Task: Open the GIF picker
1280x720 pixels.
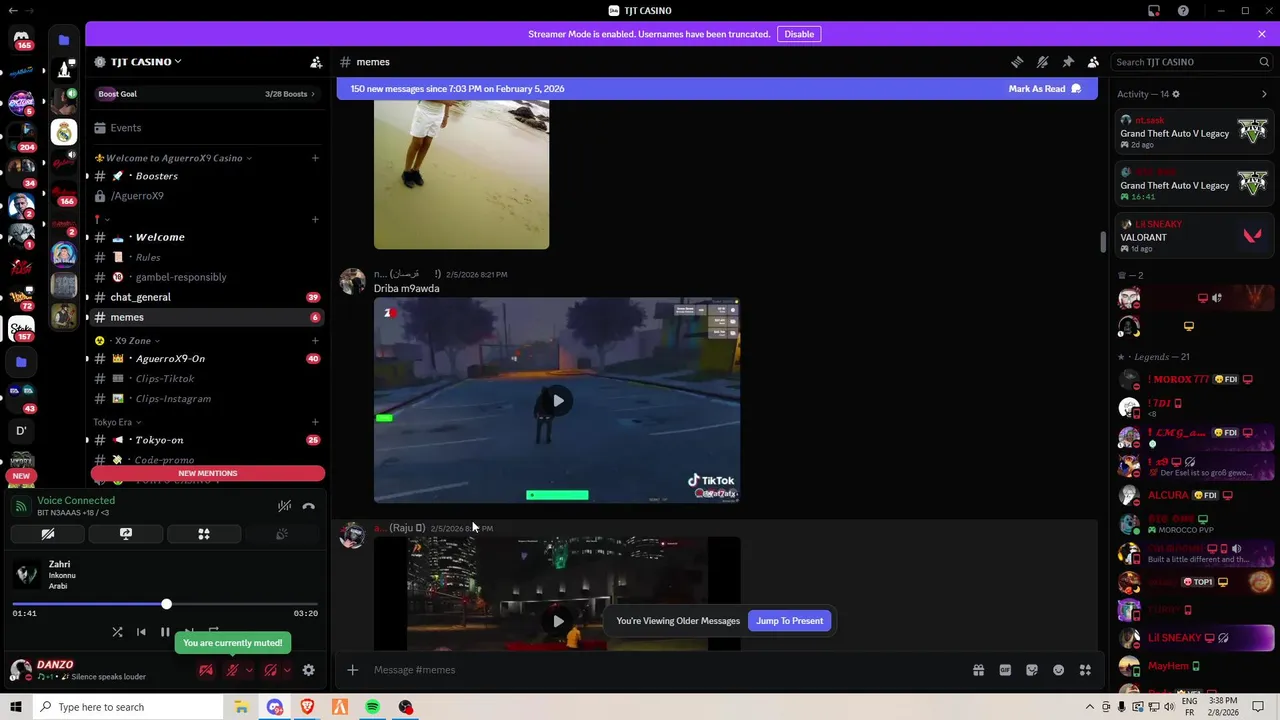Action: [1005, 670]
